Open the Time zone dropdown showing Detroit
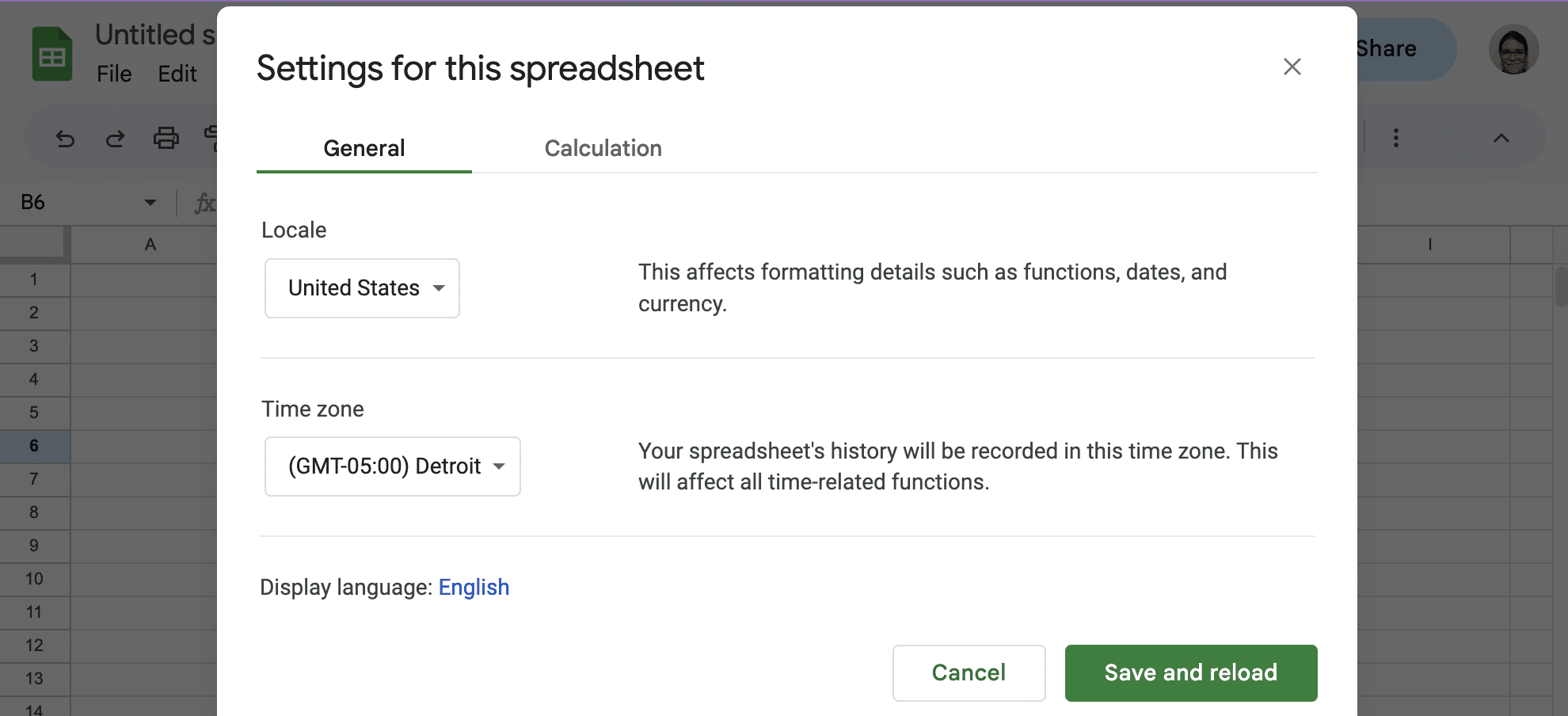The image size is (1568, 716). click(392, 467)
